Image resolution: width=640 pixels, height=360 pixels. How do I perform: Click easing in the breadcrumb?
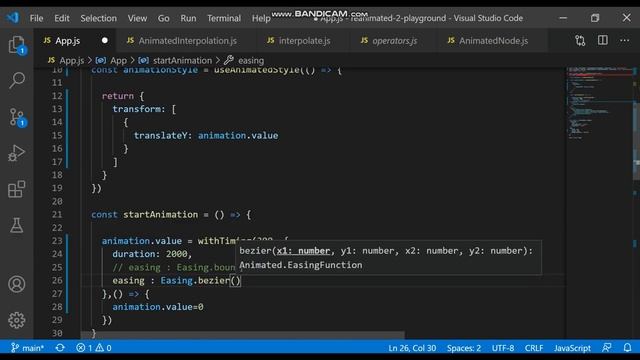244,60
